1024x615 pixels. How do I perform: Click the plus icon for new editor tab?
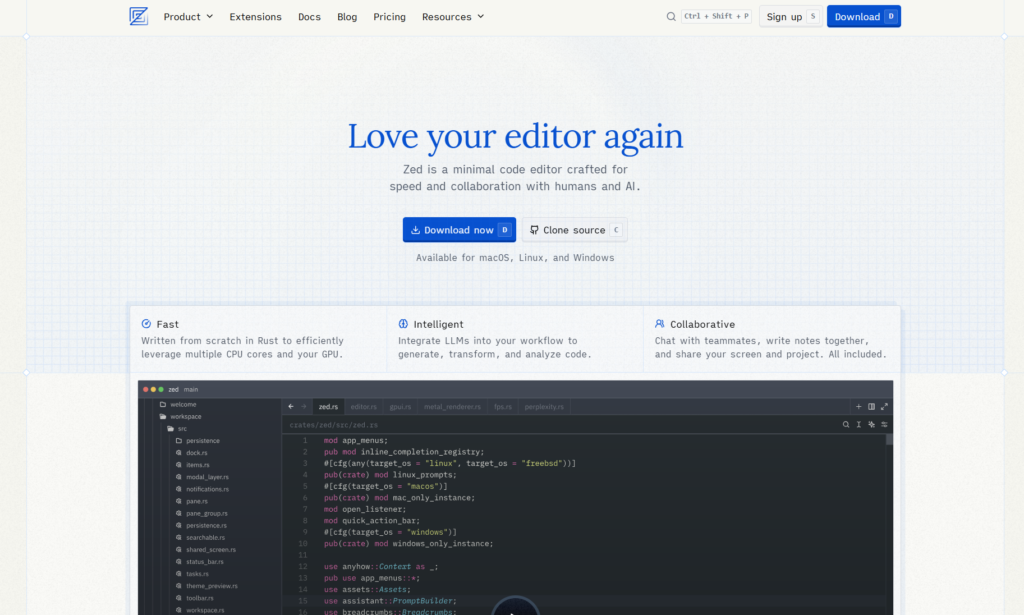click(858, 407)
